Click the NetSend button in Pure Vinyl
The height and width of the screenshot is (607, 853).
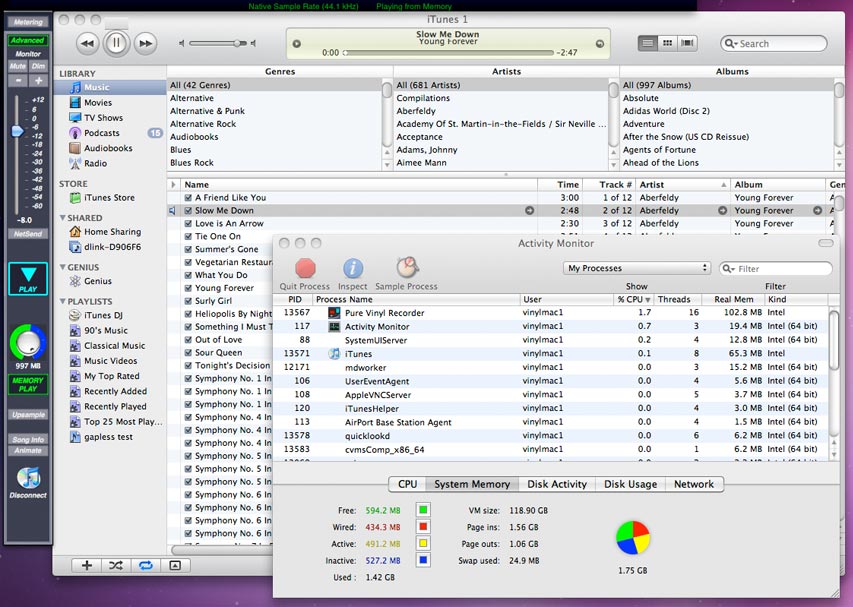click(28, 234)
